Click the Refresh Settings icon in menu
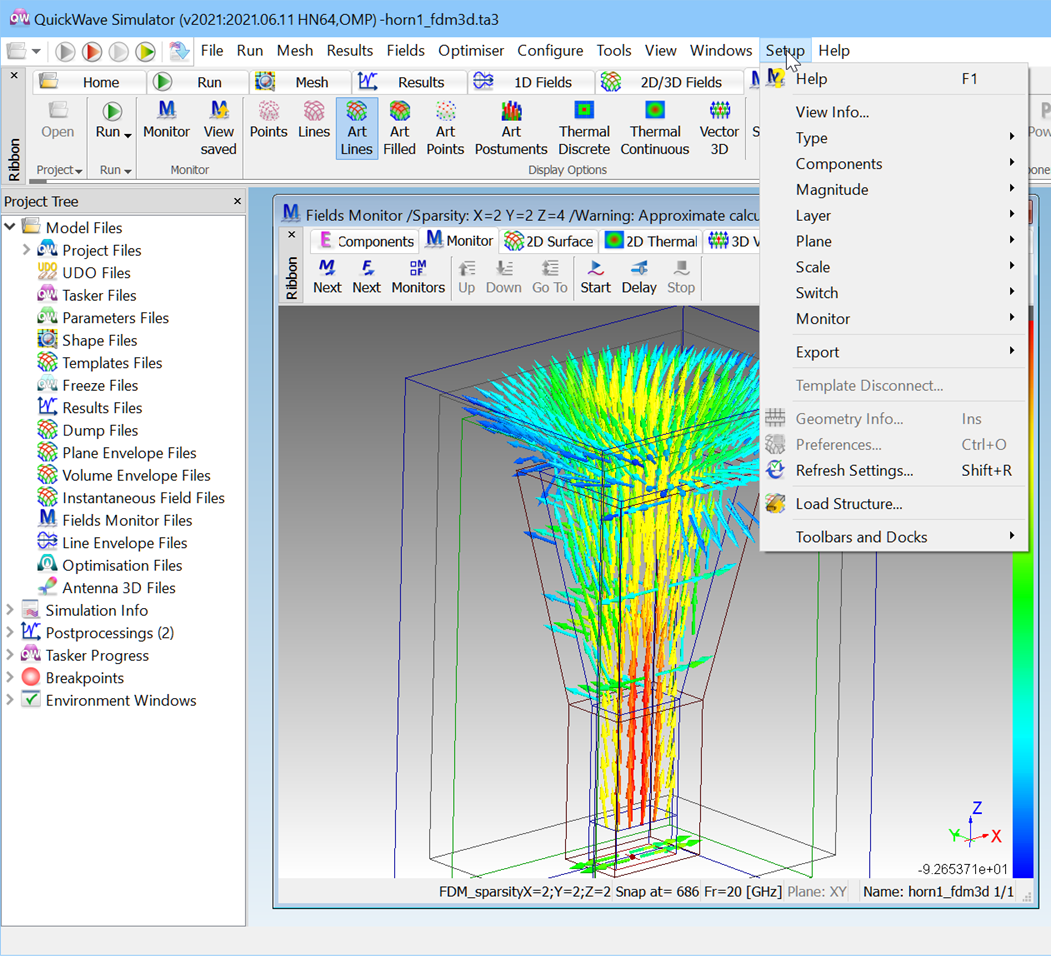The height and width of the screenshot is (956, 1051). [x=776, y=470]
